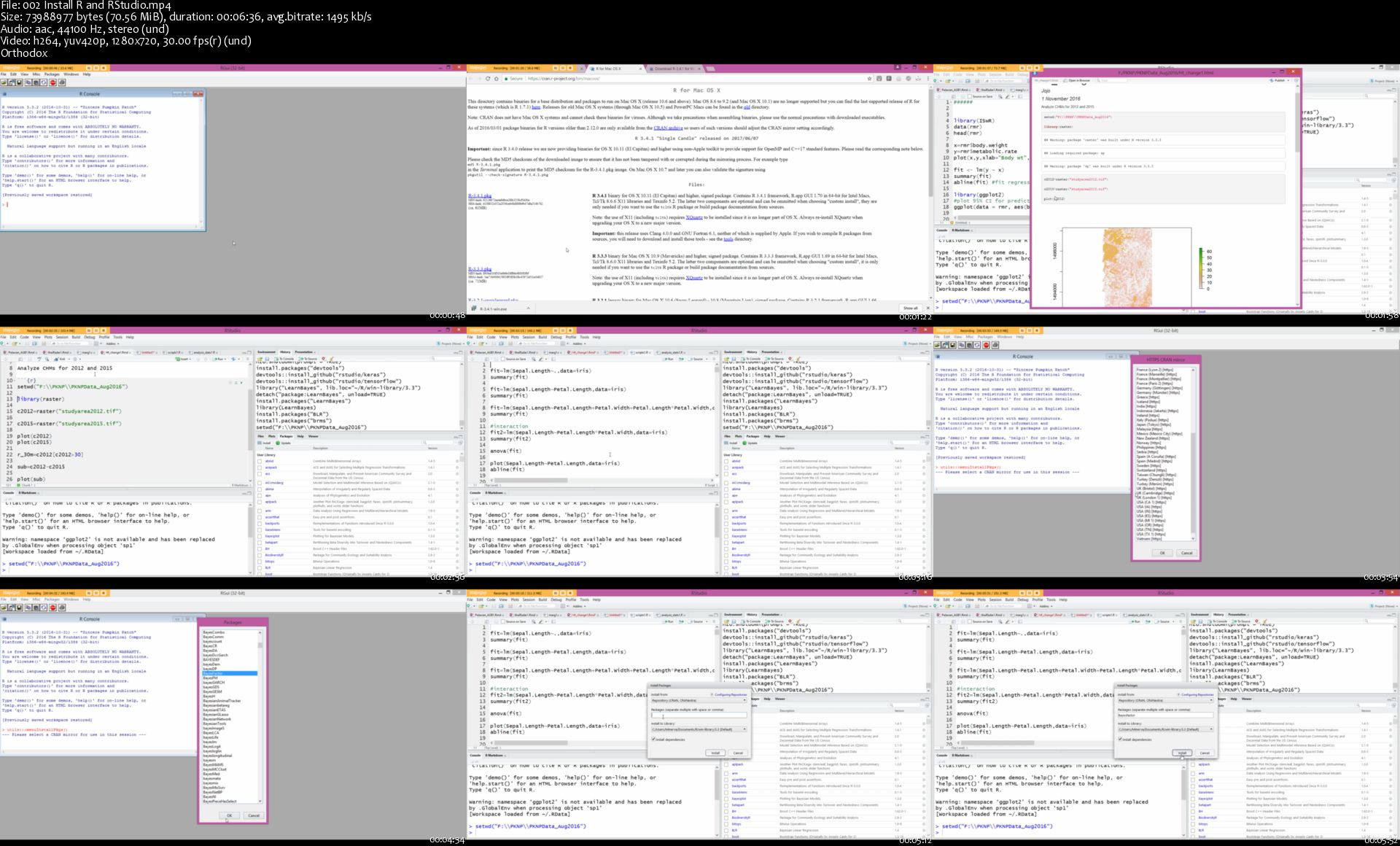Click the red stop icon in the 00:03:54 RGui toolbar
Image resolution: width=1400 pixels, height=846 pixels.
(986, 345)
